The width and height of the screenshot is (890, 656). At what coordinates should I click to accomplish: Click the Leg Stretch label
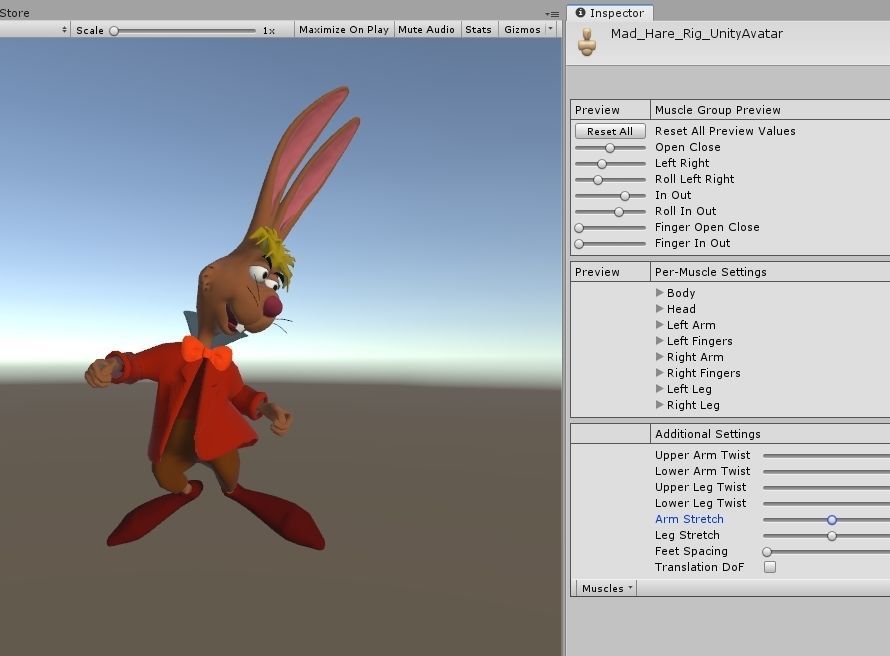click(687, 535)
